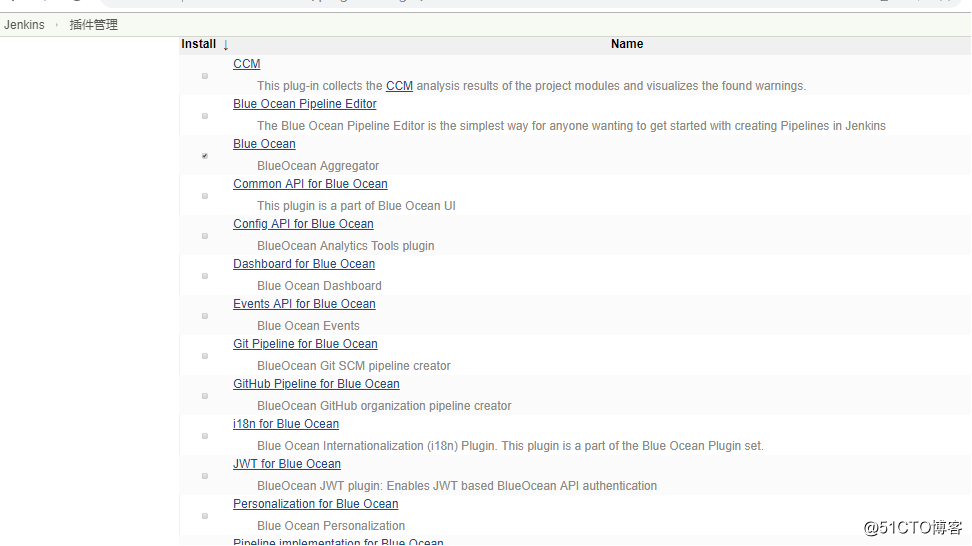Open the Personalization for Blue Ocean link
Image resolution: width=972 pixels, height=546 pixels.
[x=316, y=504]
